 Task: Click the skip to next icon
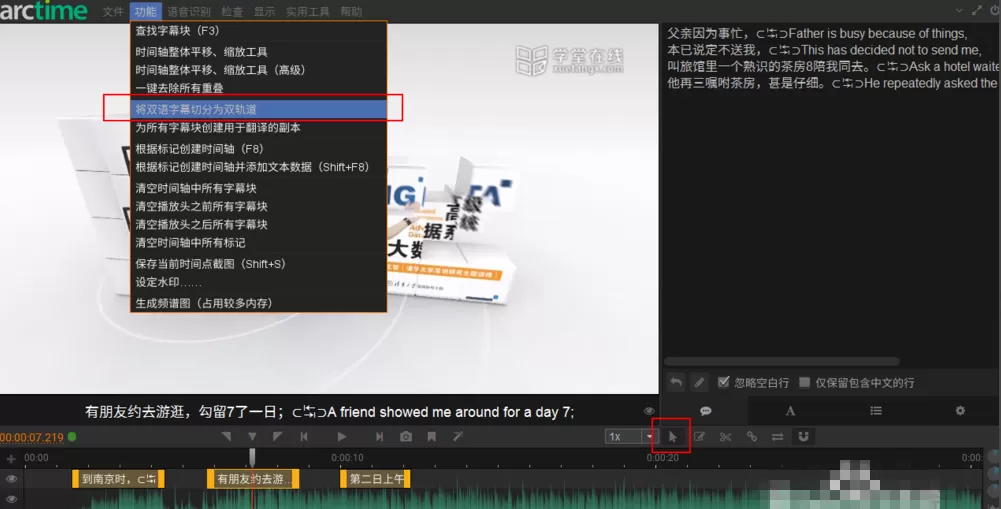379,437
